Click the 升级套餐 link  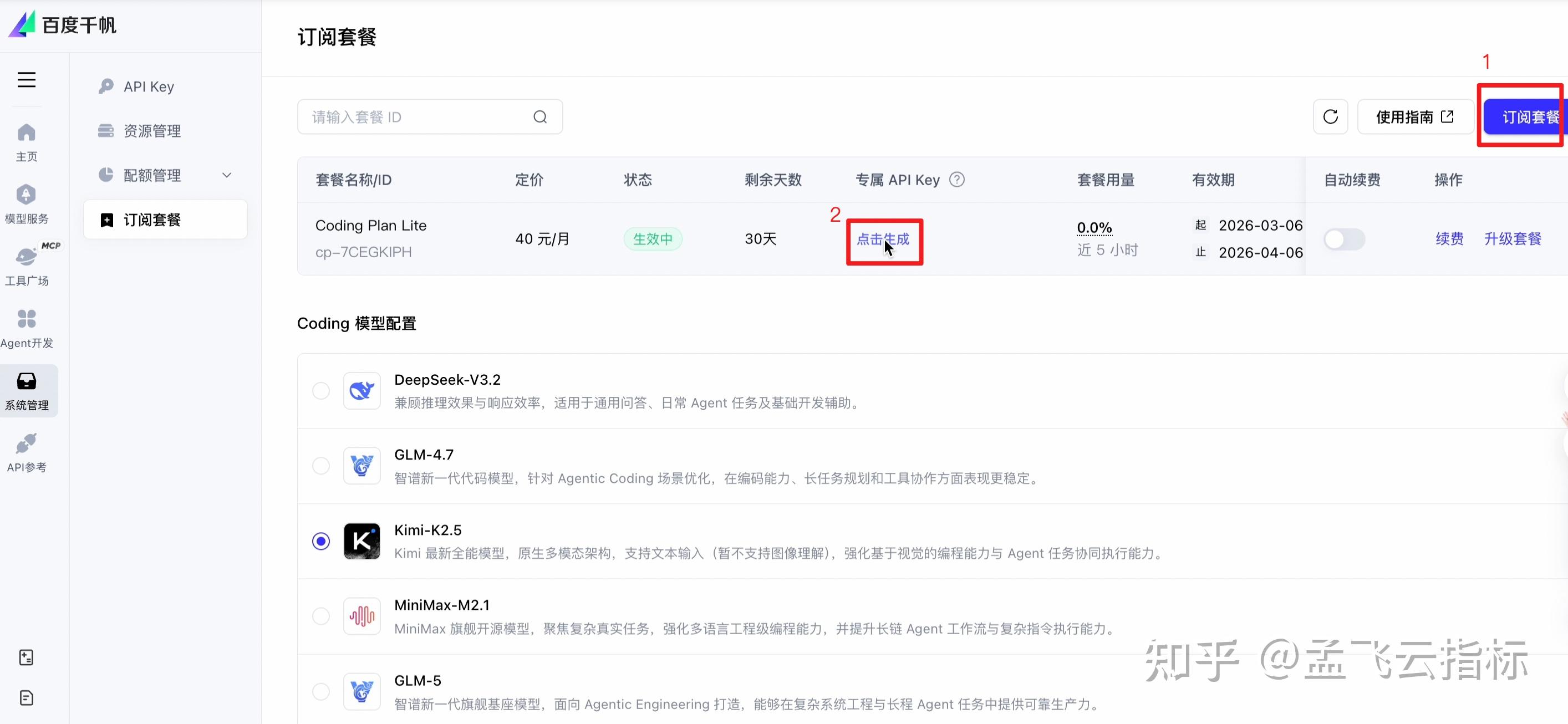(1512, 238)
